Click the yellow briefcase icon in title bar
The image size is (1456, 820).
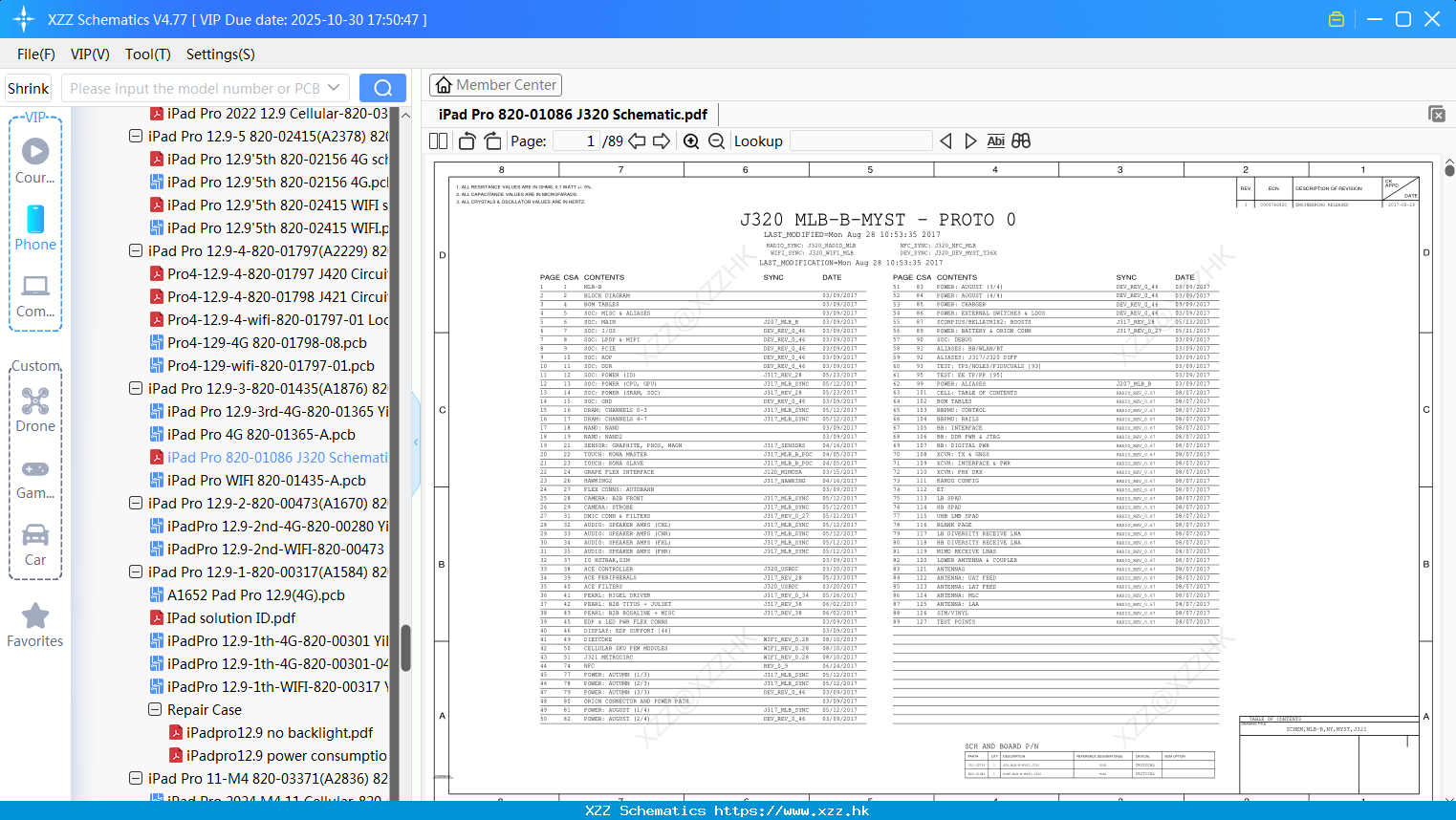1336,19
